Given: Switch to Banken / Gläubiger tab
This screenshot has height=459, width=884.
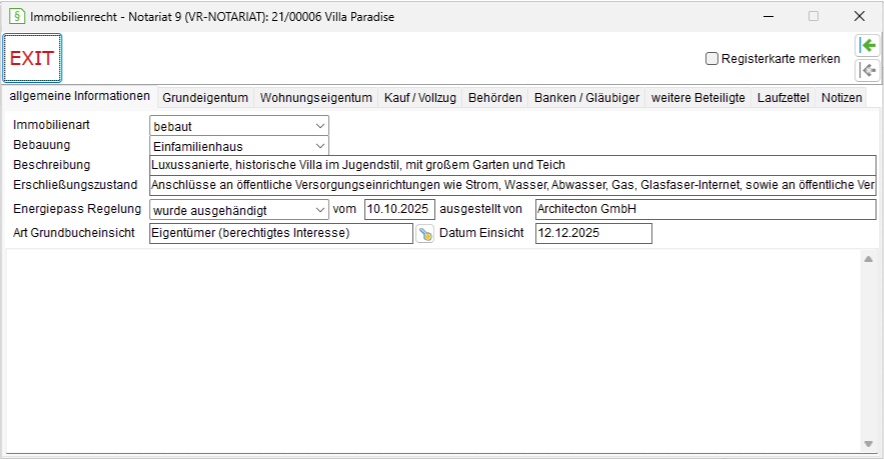Looking at the screenshot, I should pyautogui.click(x=587, y=98).
